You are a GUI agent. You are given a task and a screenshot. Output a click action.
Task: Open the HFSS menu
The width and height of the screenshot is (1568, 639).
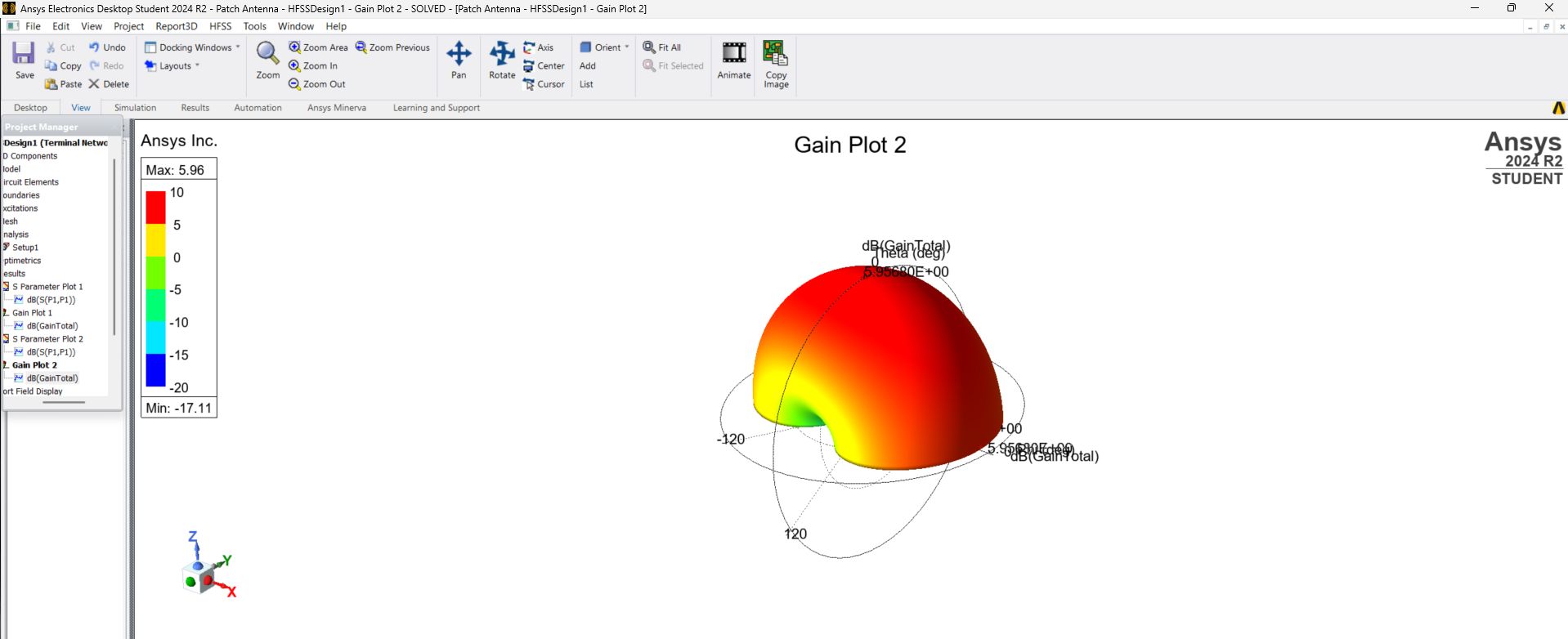(221, 26)
